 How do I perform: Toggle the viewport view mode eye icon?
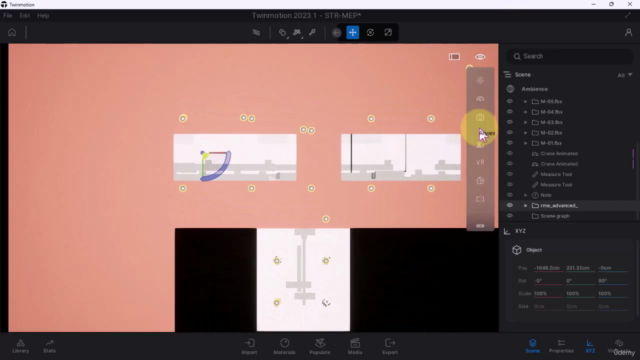point(480,56)
